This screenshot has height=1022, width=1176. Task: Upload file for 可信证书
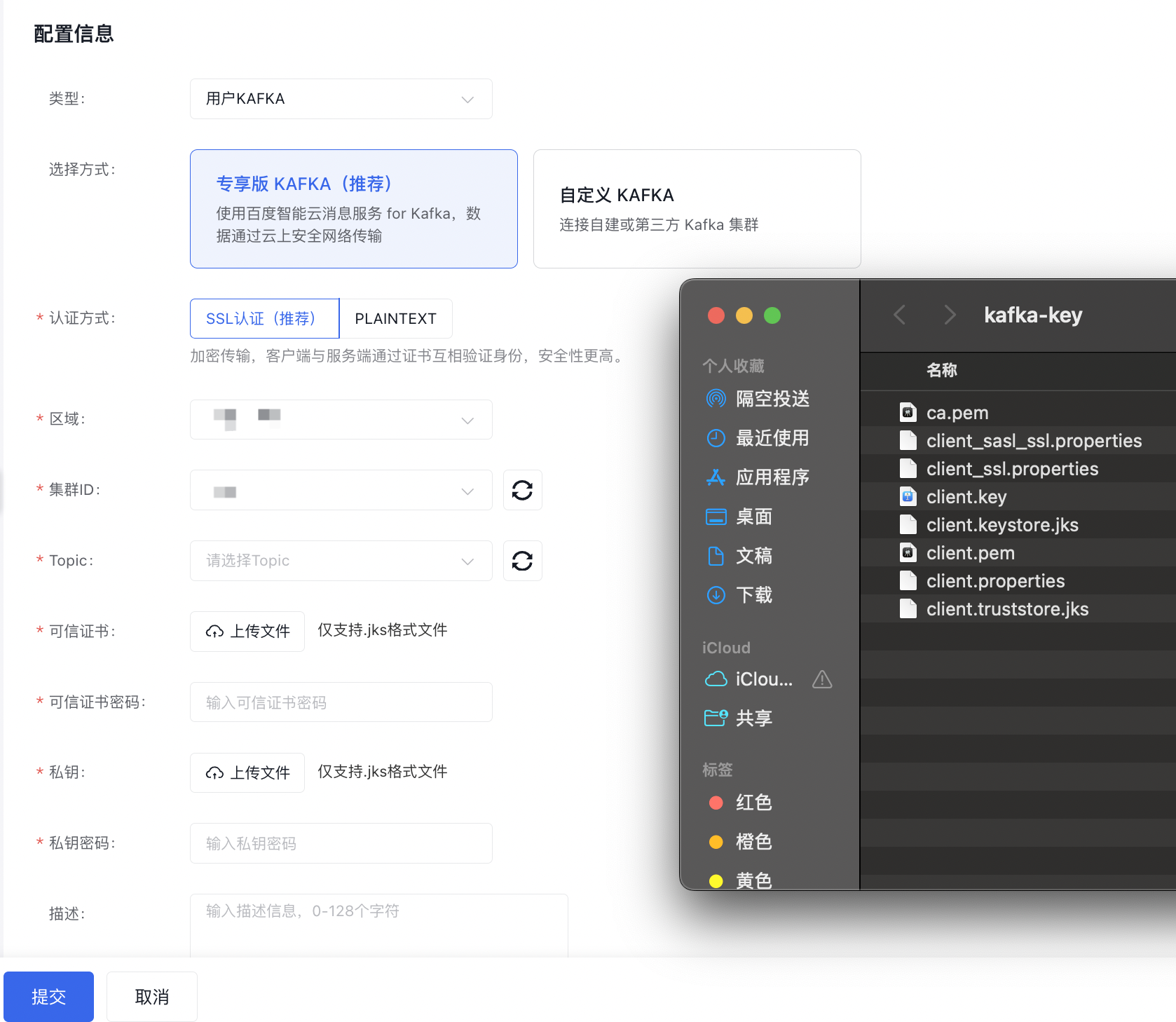coord(247,632)
